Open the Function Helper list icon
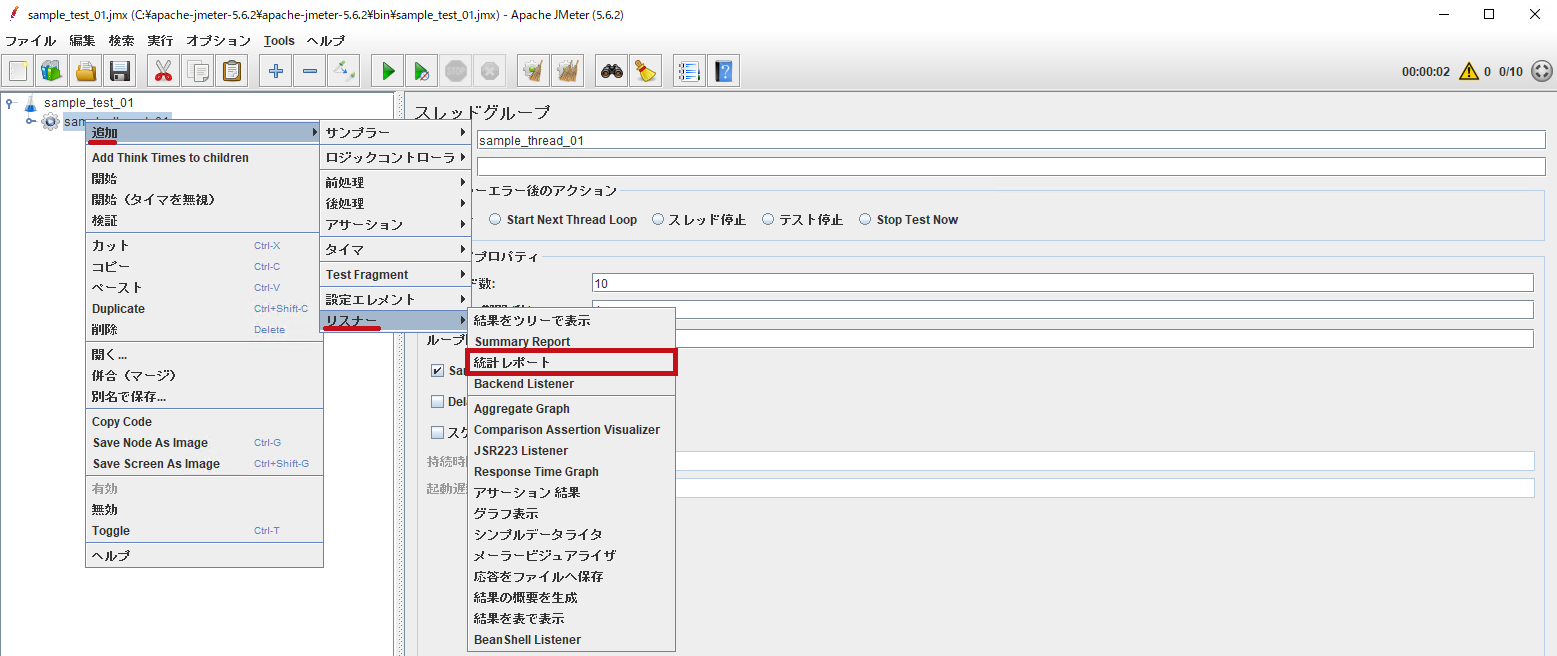This screenshot has width=1557, height=656. (690, 71)
